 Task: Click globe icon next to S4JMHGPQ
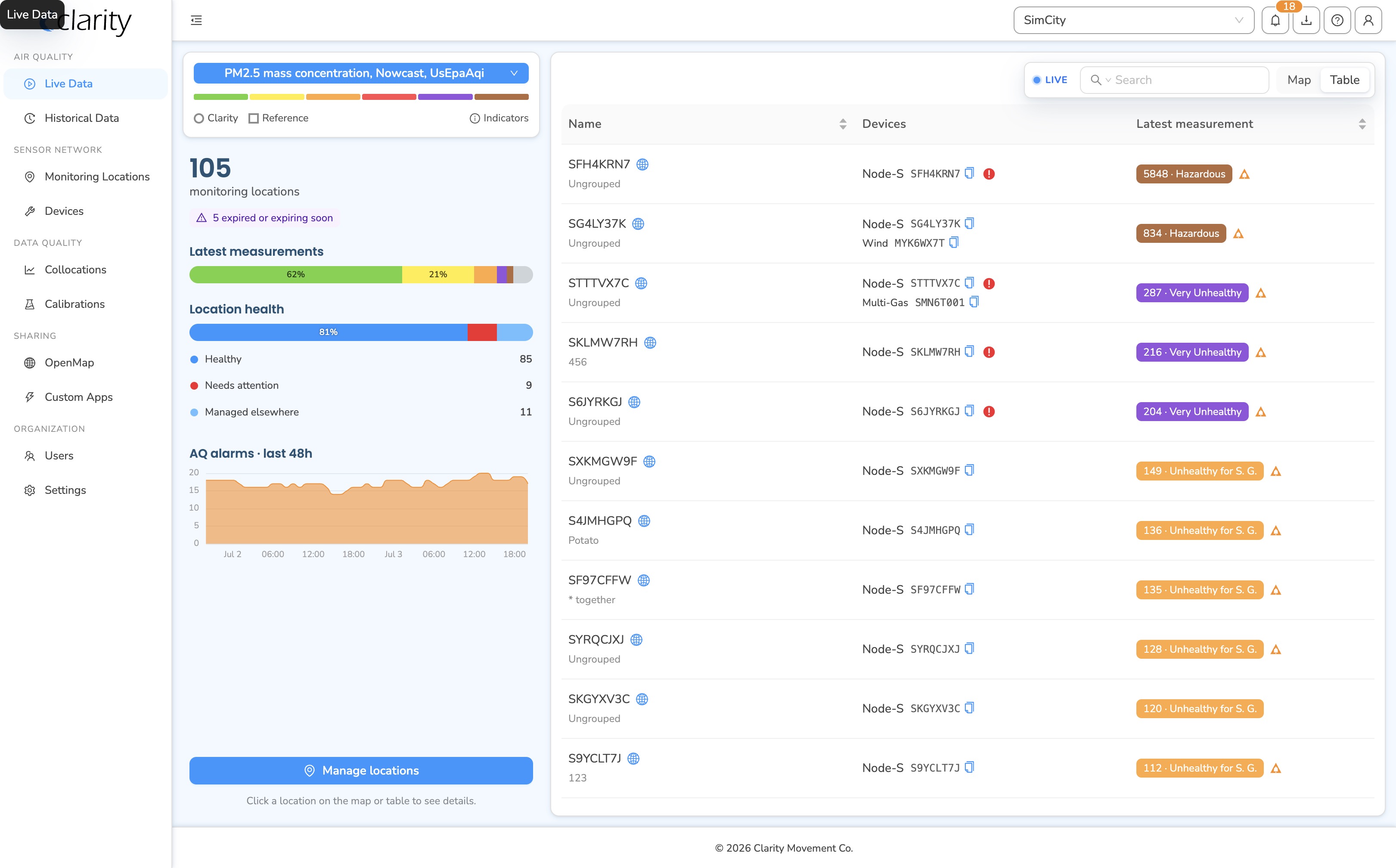pos(644,521)
